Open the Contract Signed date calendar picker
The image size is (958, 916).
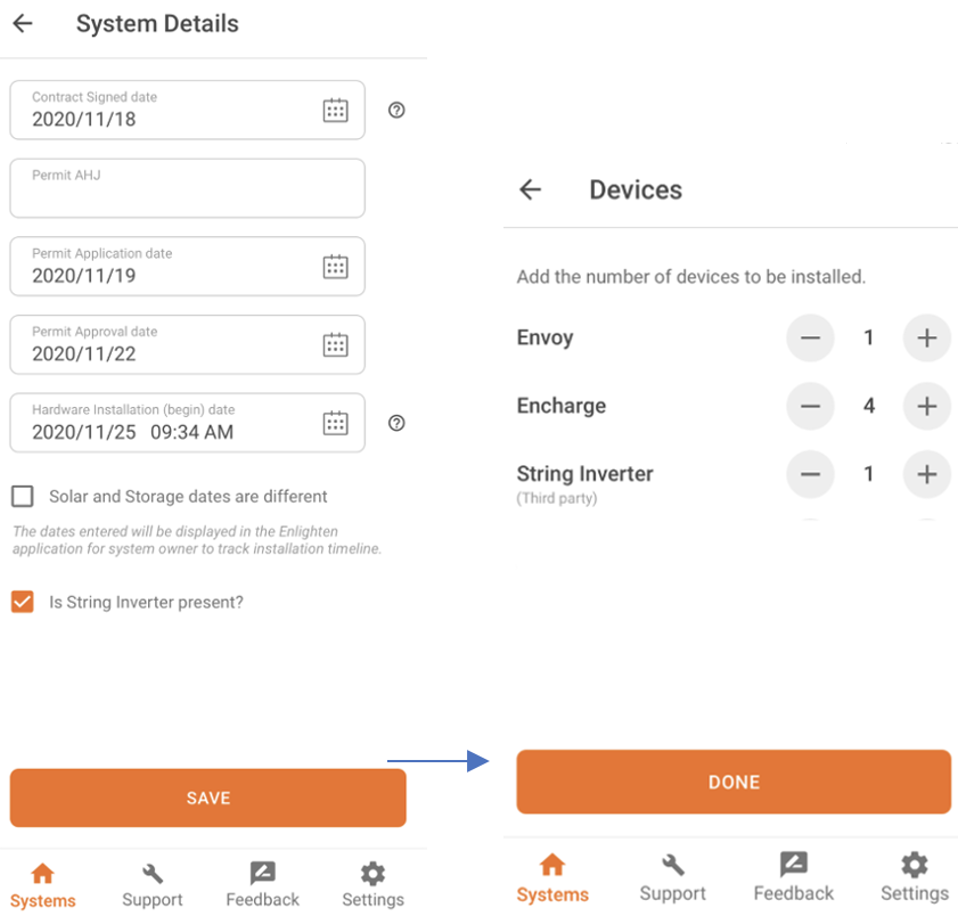click(x=336, y=110)
